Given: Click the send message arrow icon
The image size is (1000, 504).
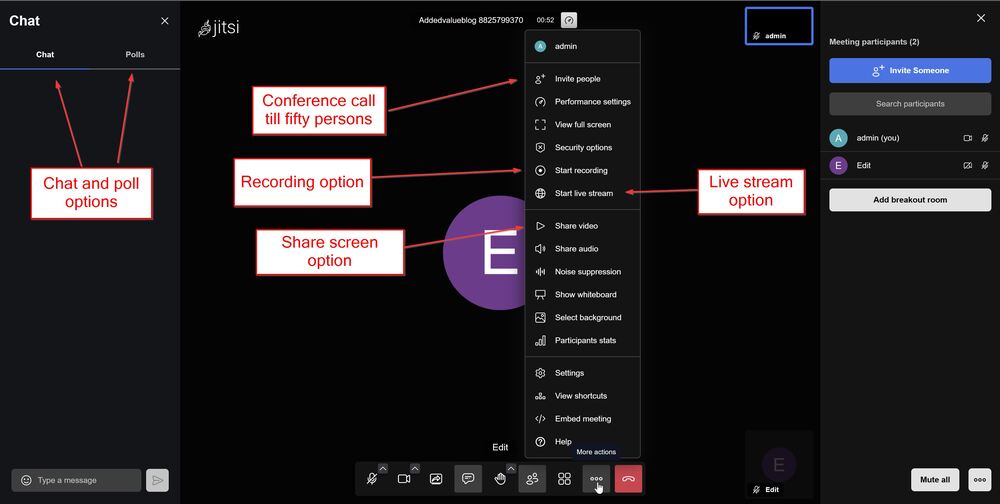Looking at the screenshot, I should click(x=157, y=480).
